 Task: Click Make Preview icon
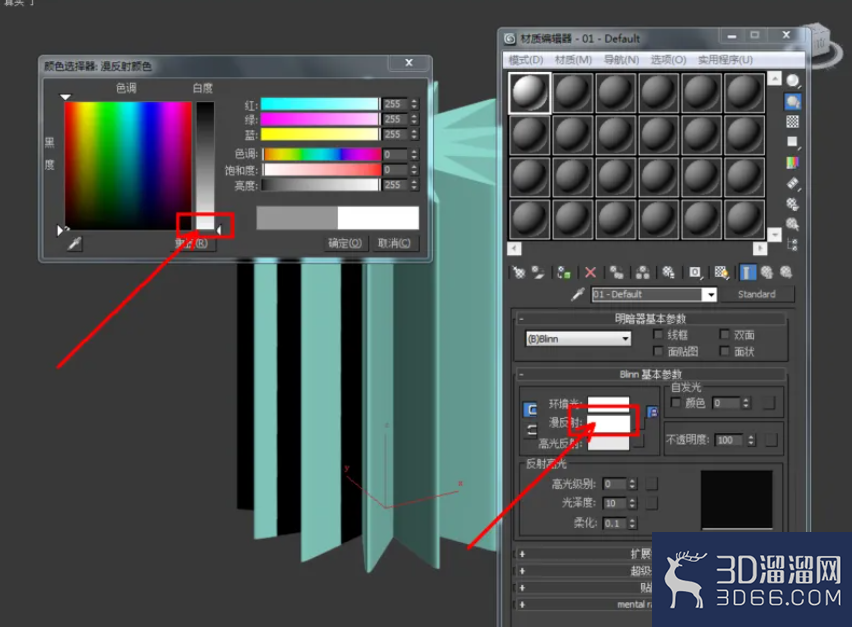[793, 184]
